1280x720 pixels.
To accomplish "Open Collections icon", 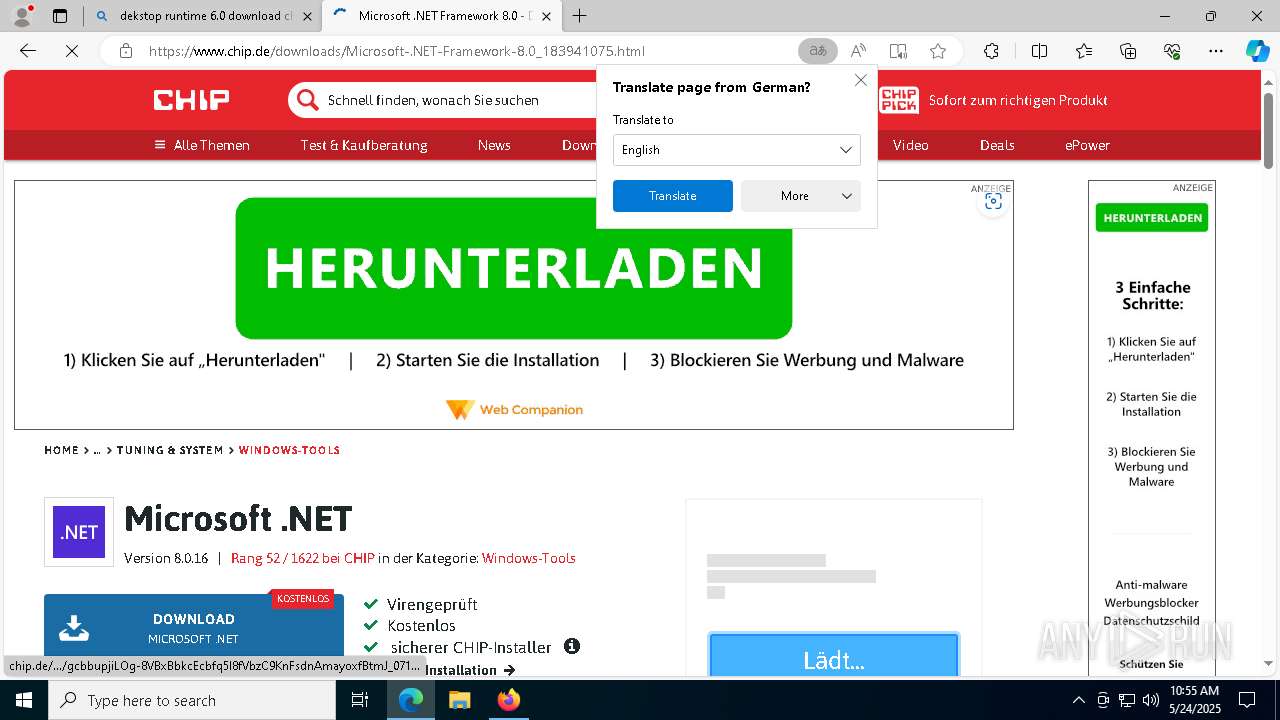I will [x=1128, y=51].
